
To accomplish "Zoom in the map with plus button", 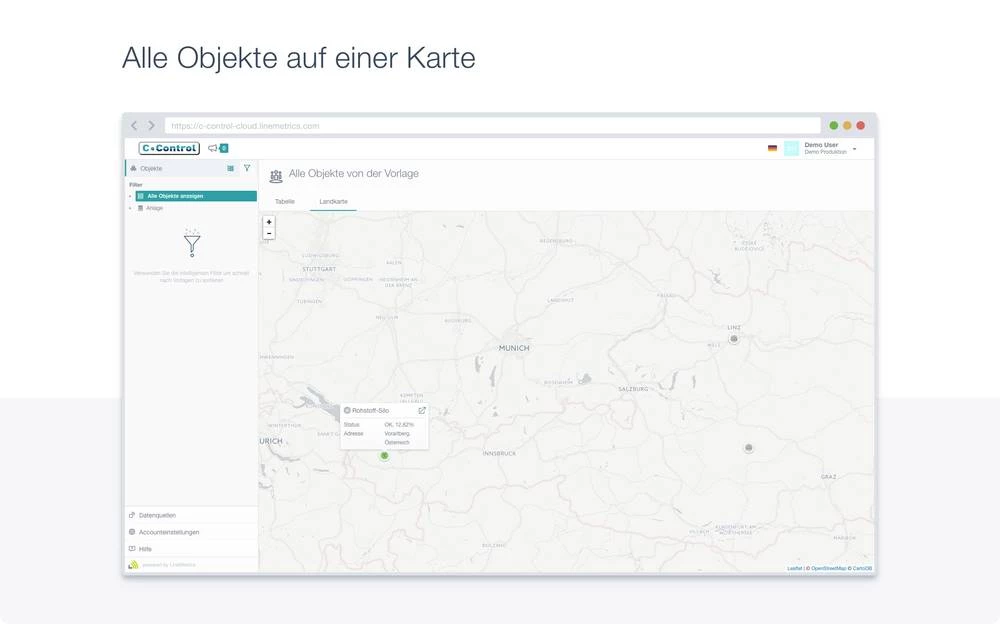I will (x=269, y=222).
